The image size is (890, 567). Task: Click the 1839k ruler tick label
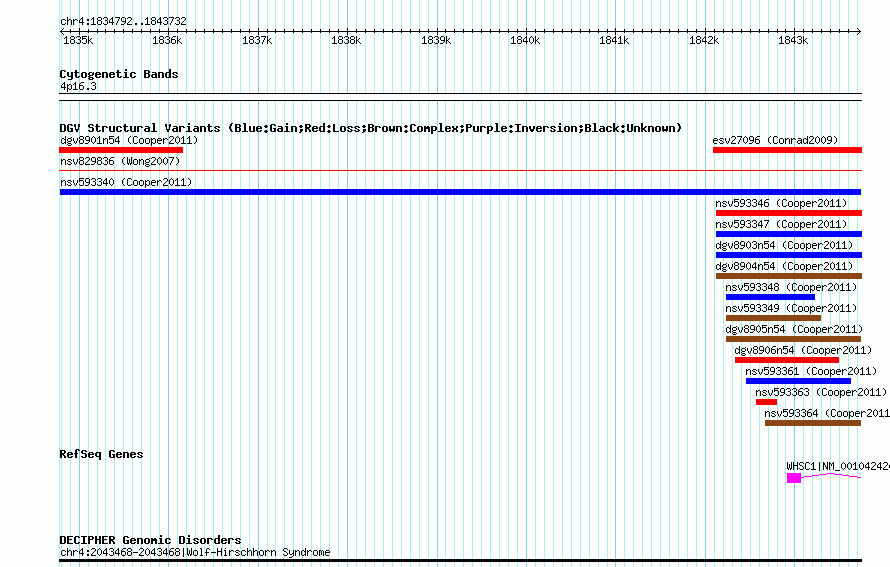point(436,40)
